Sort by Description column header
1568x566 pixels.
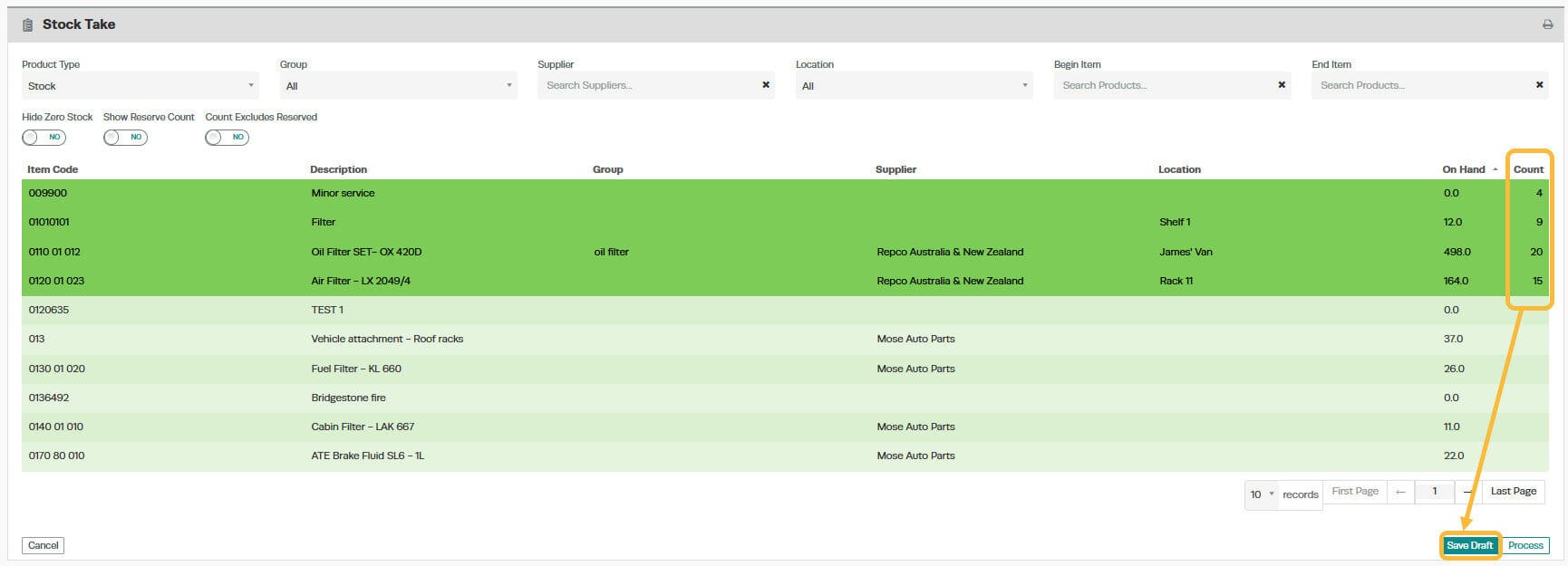[338, 169]
